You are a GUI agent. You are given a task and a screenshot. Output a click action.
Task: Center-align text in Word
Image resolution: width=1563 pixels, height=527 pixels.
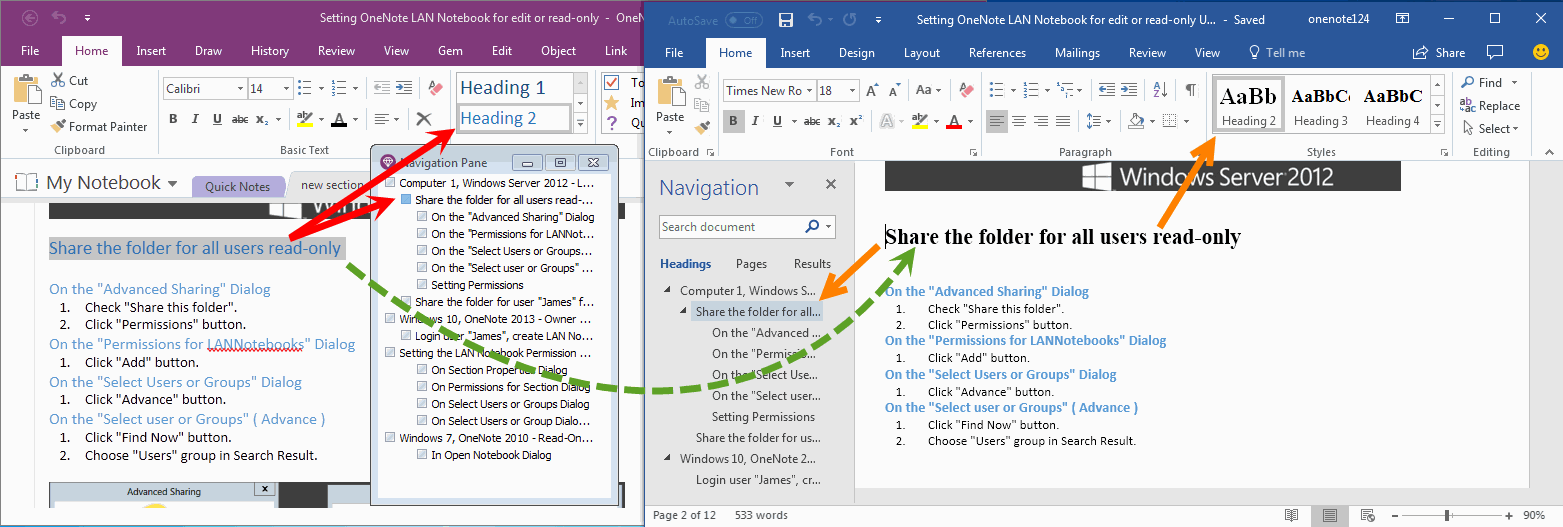tap(1019, 121)
